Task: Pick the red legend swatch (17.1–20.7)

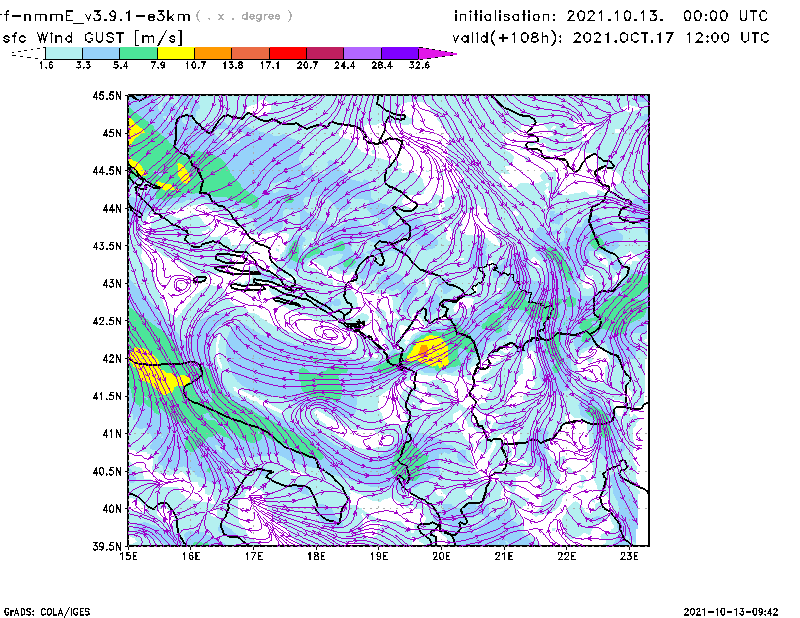Action: (288, 53)
